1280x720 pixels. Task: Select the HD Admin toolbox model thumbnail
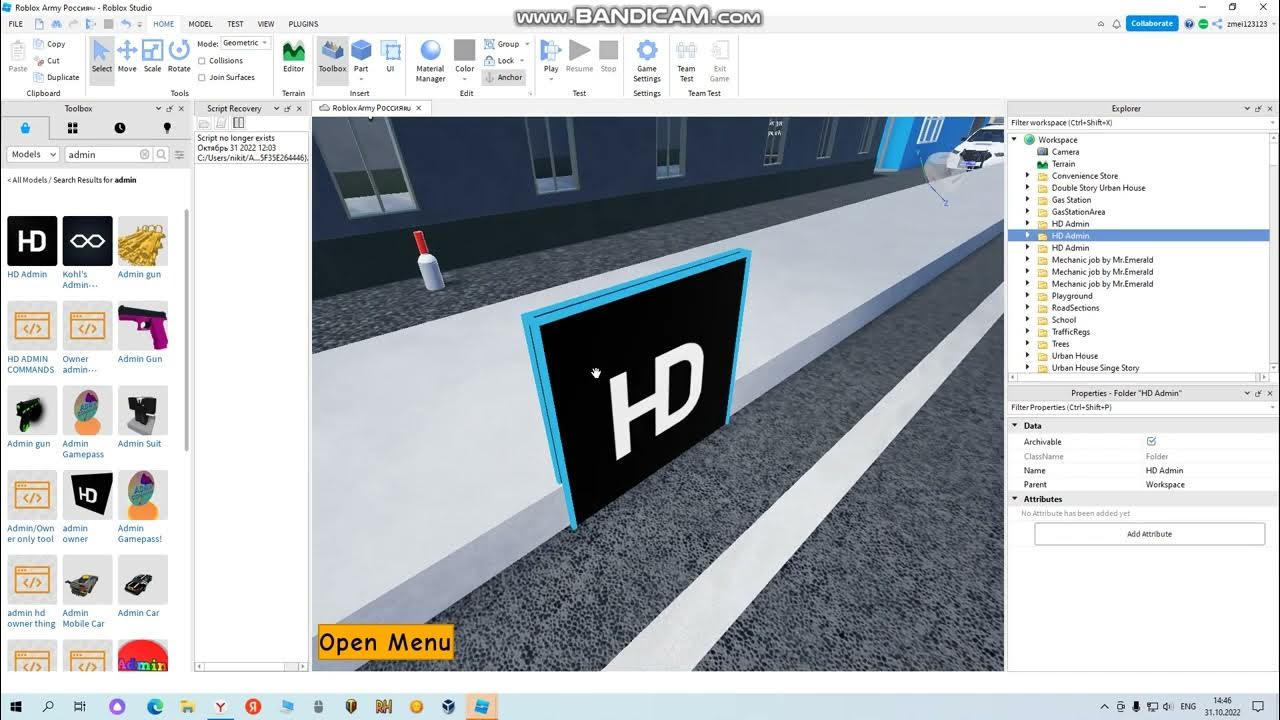(32, 241)
